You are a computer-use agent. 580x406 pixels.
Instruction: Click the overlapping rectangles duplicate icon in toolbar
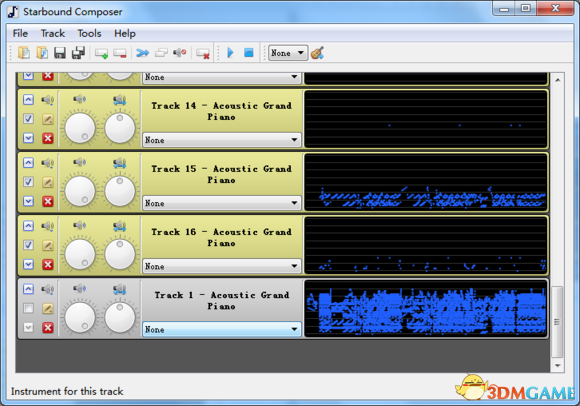(161, 53)
